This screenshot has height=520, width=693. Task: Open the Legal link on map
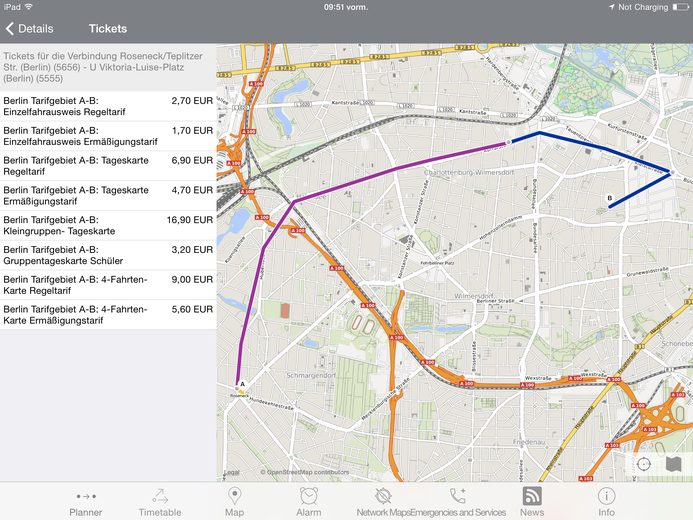tap(232, 472)
